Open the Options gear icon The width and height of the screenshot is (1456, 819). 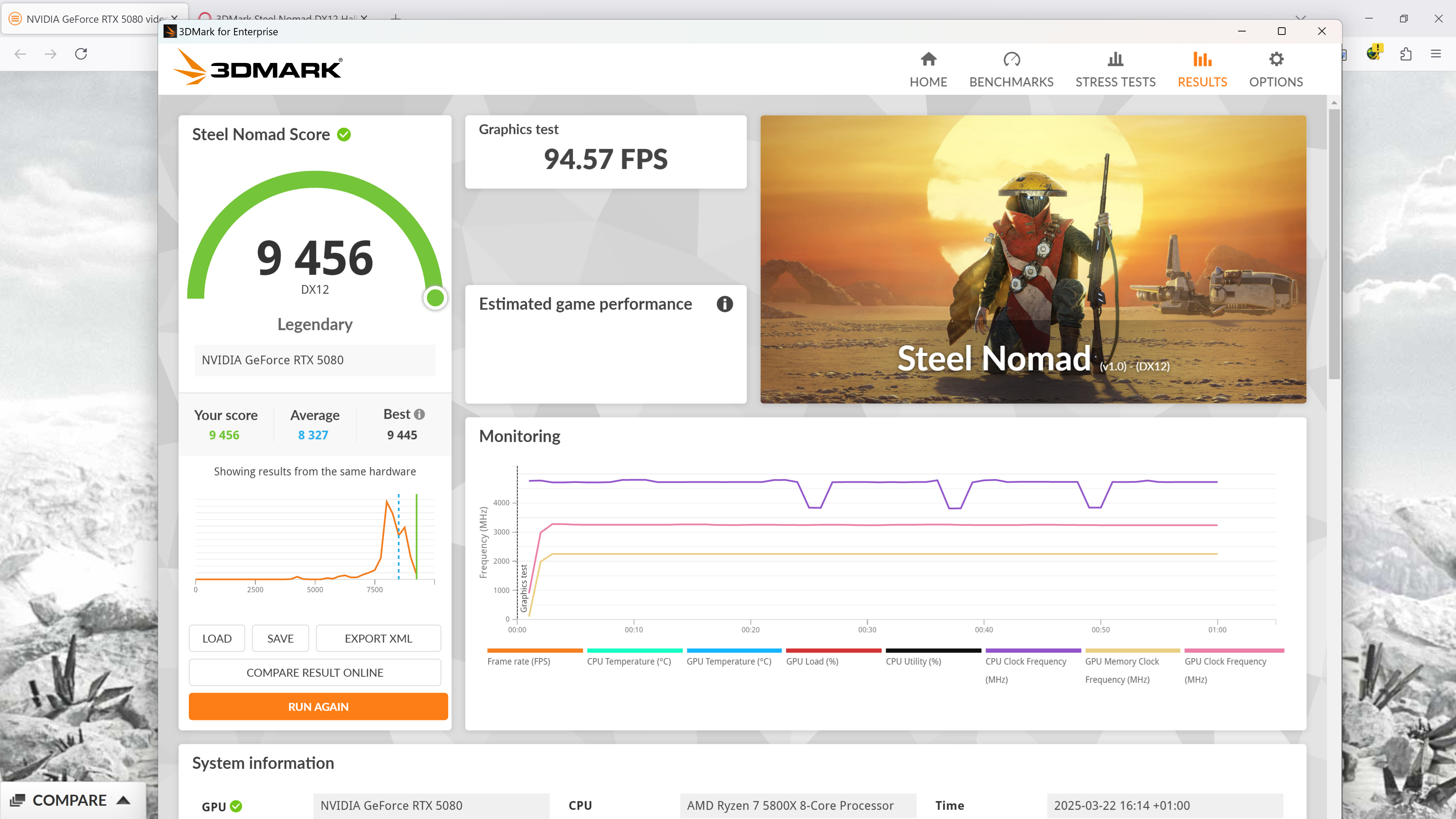coord(1276,60)
